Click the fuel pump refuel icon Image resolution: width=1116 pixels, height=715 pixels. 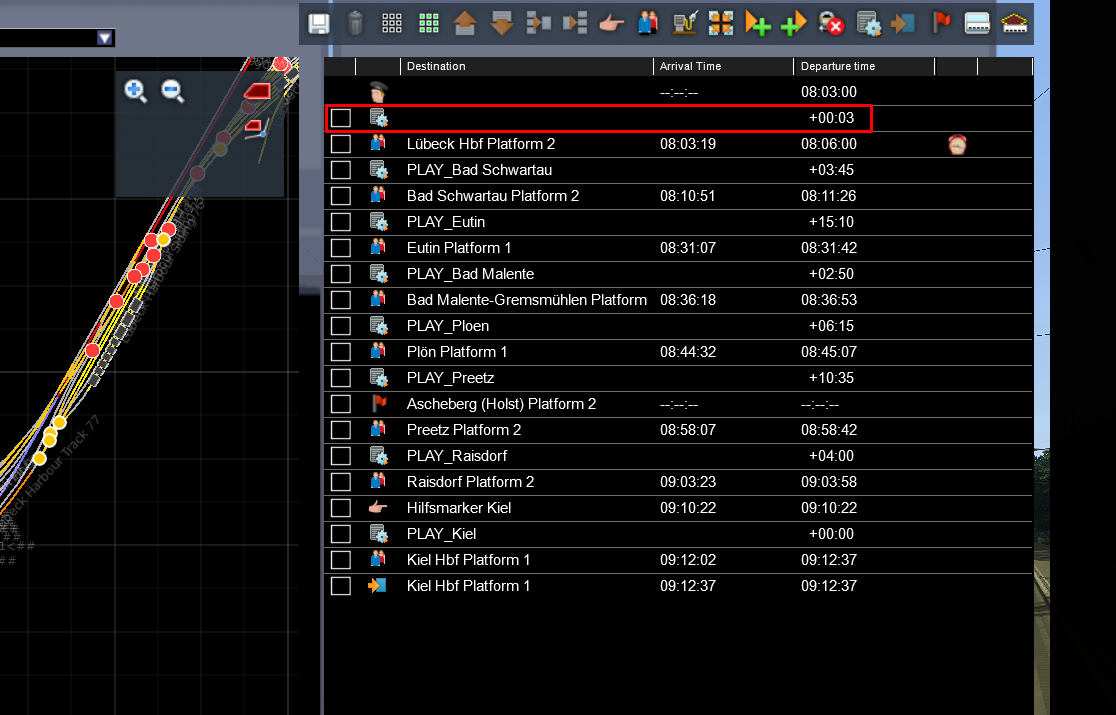pyautogui.click(x=685, y=23)
